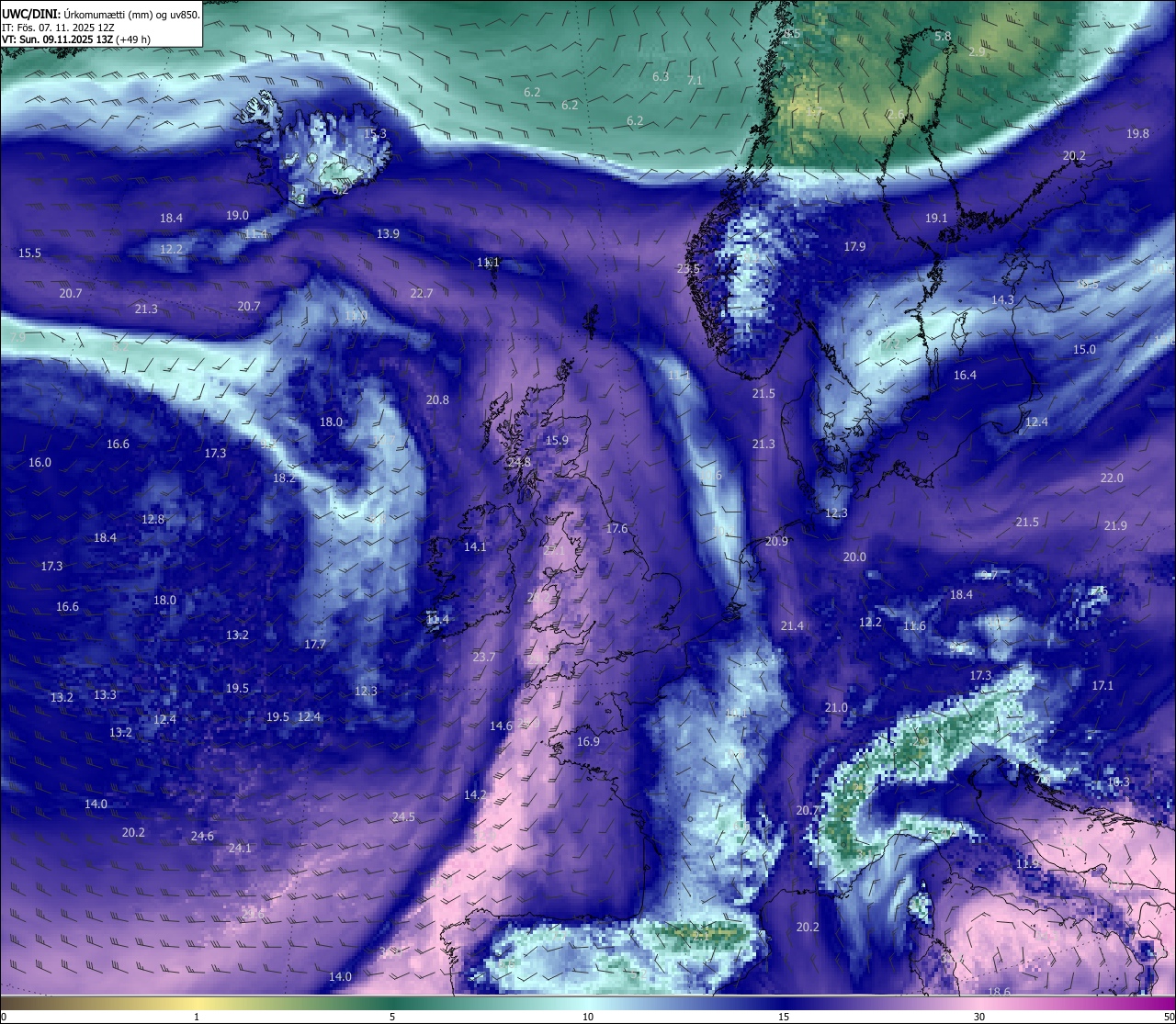Click the colorbar tick label '15'

[784, 1017]
